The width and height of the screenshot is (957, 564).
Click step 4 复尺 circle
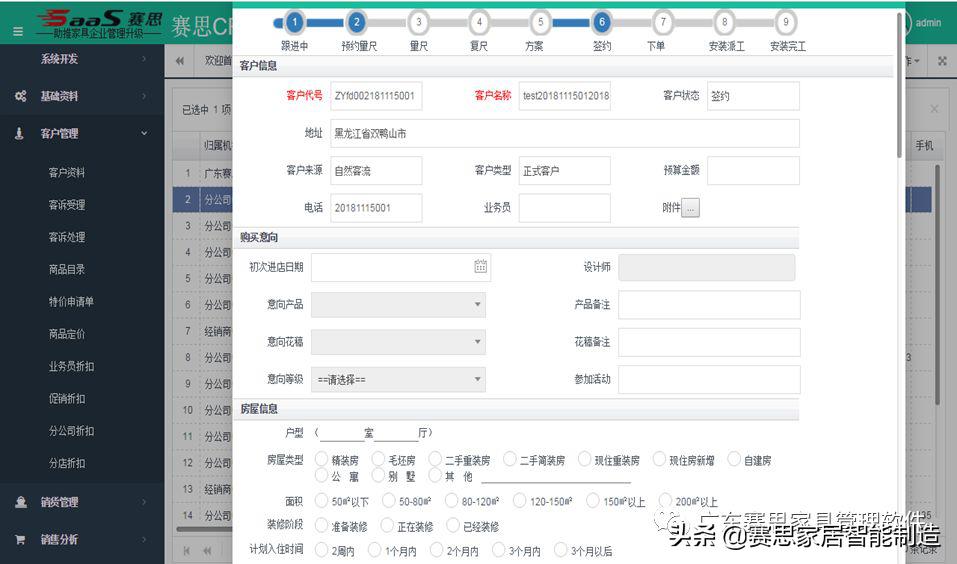pyautogui.click(x=479, y=23)
